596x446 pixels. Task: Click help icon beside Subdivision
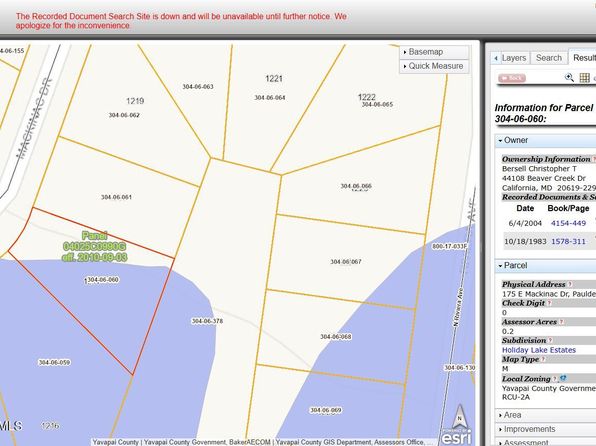click(550, 340)
